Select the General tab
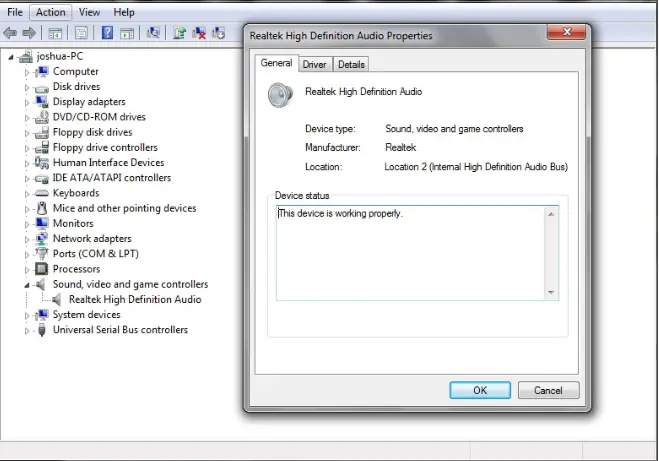Screen dimensions: 659x461 276,63
